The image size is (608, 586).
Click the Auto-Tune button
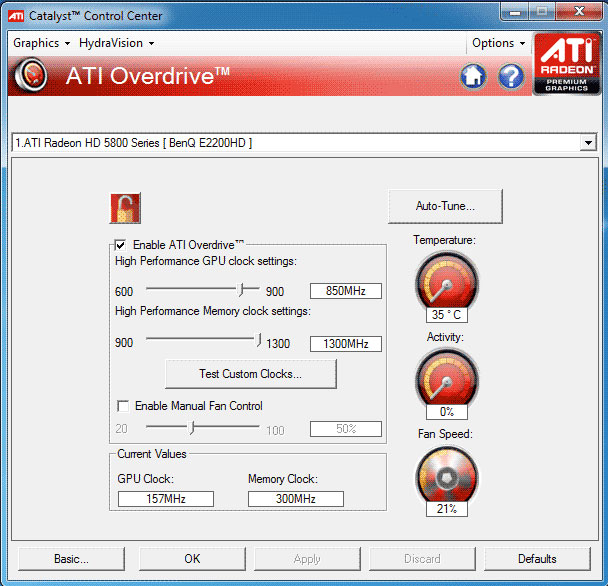click(445, 206)
